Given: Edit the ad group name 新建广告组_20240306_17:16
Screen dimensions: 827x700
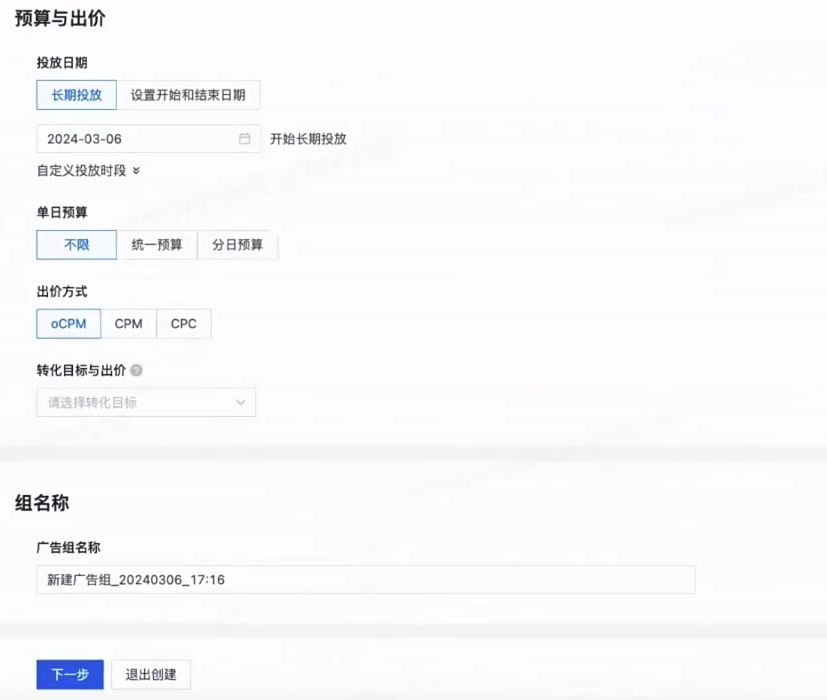Looking at the screenshot, I should click(x=364, y=579).
